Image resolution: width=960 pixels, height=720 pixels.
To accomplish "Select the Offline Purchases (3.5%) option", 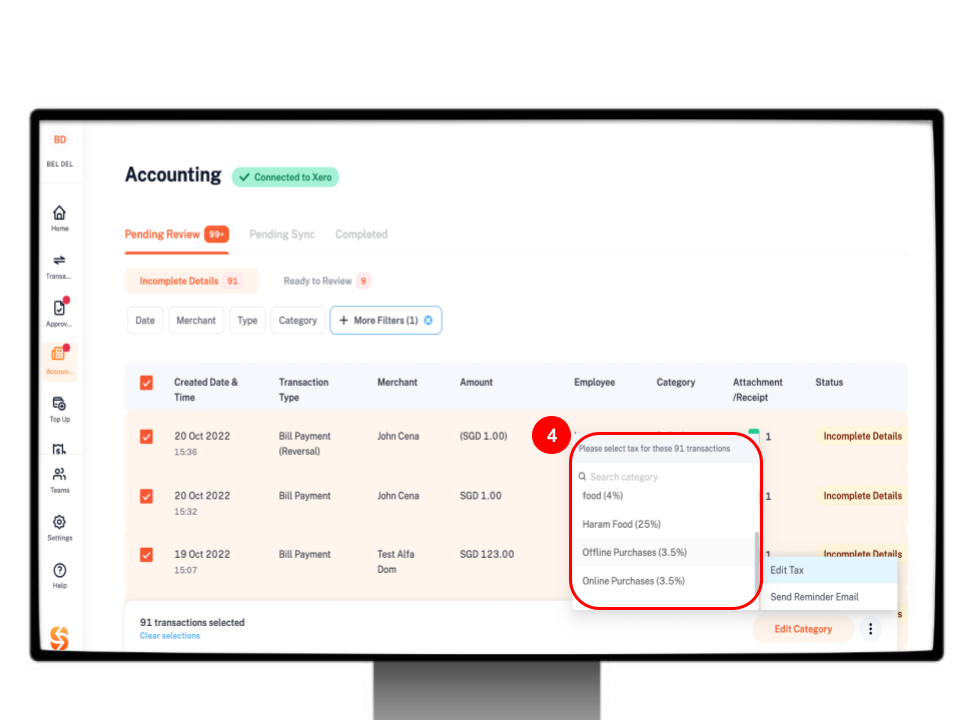I will (664, 552).
